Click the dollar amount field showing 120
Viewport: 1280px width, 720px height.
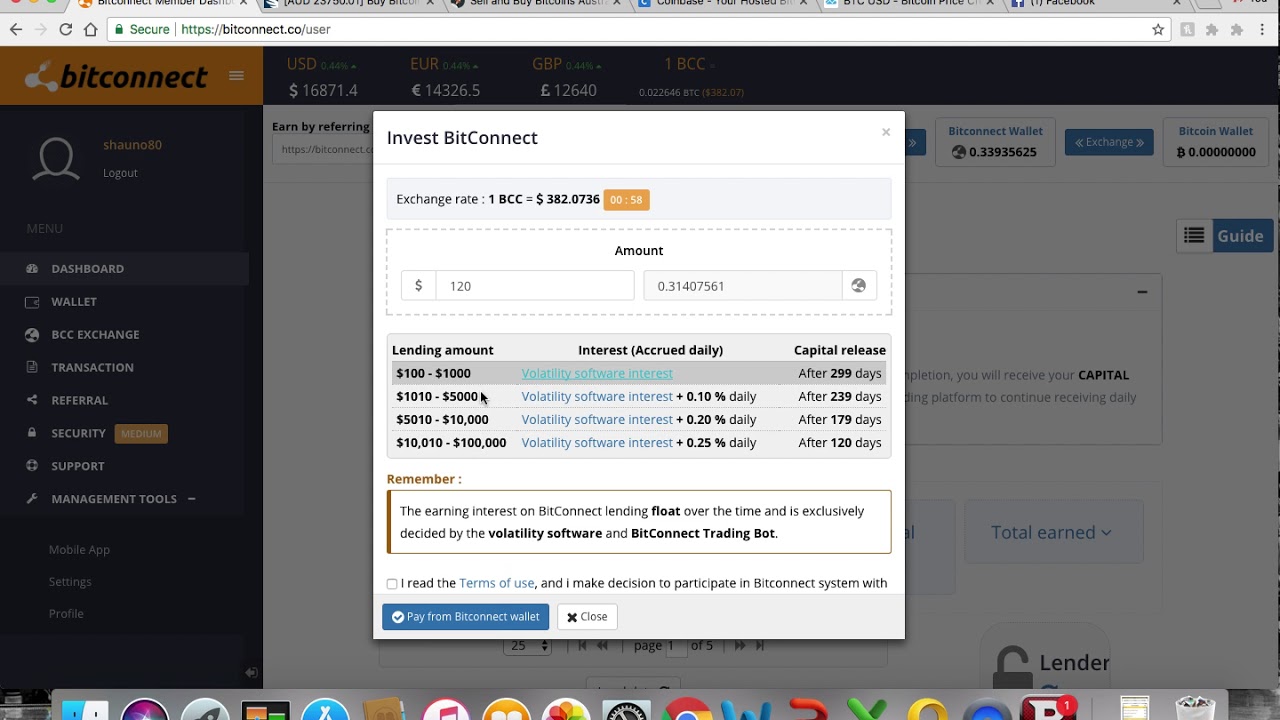[534, 286]
